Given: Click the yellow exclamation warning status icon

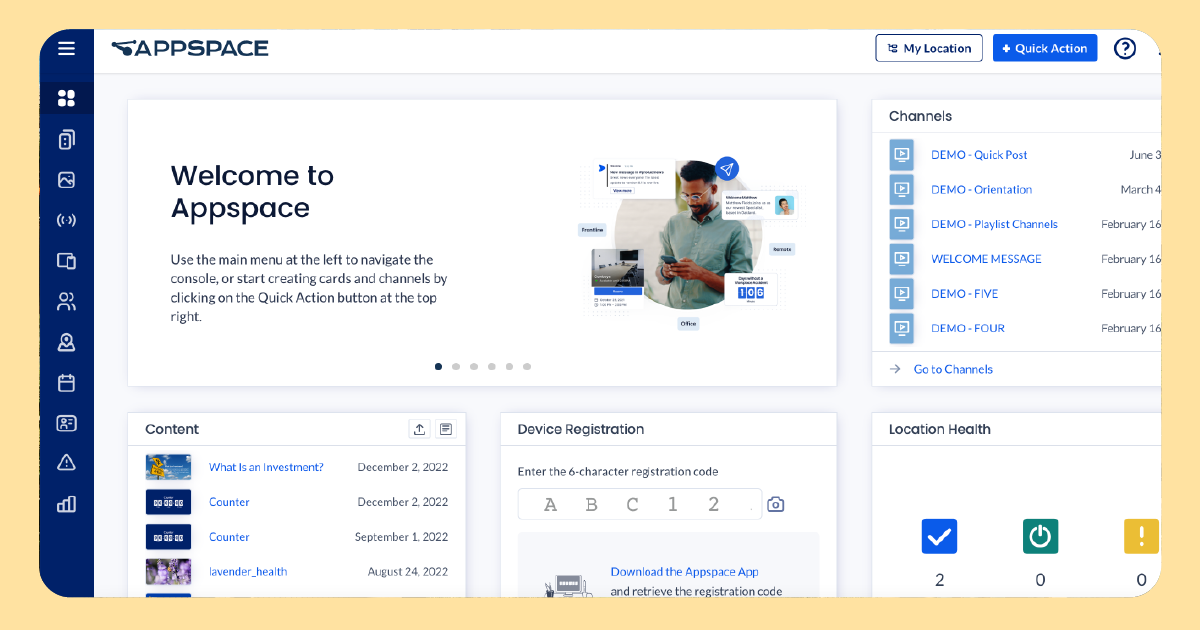Looking at the screenshot, I should pyautogui.click(x=1141, y=536).
